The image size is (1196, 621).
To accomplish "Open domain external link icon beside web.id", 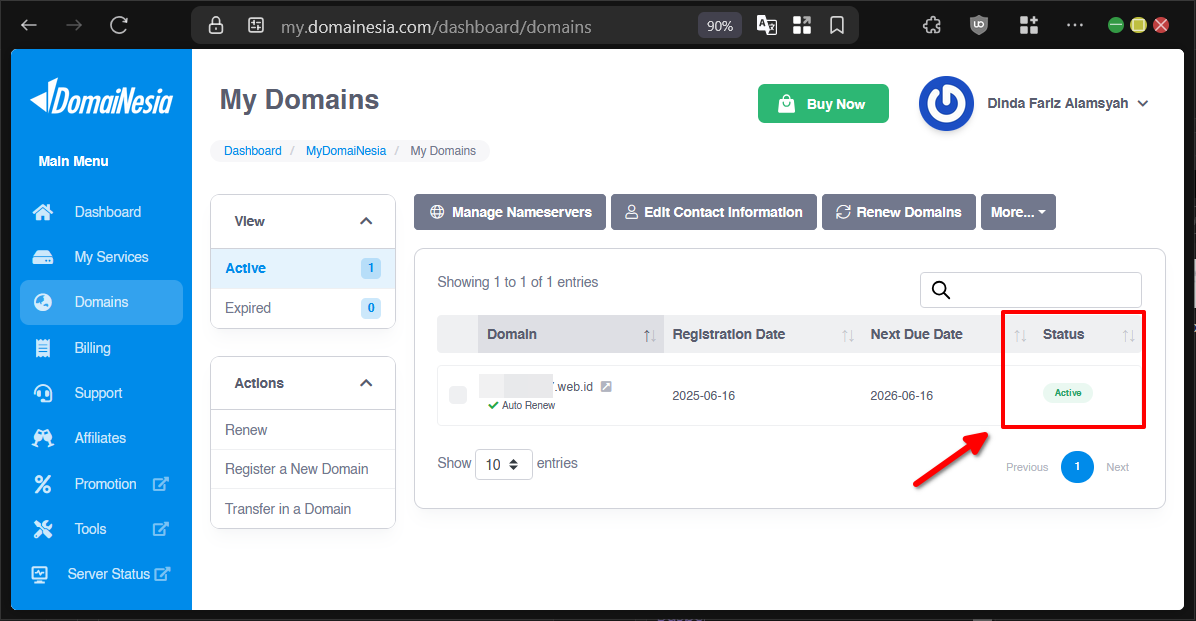I will pyautogui.click(x=606, y=386).
